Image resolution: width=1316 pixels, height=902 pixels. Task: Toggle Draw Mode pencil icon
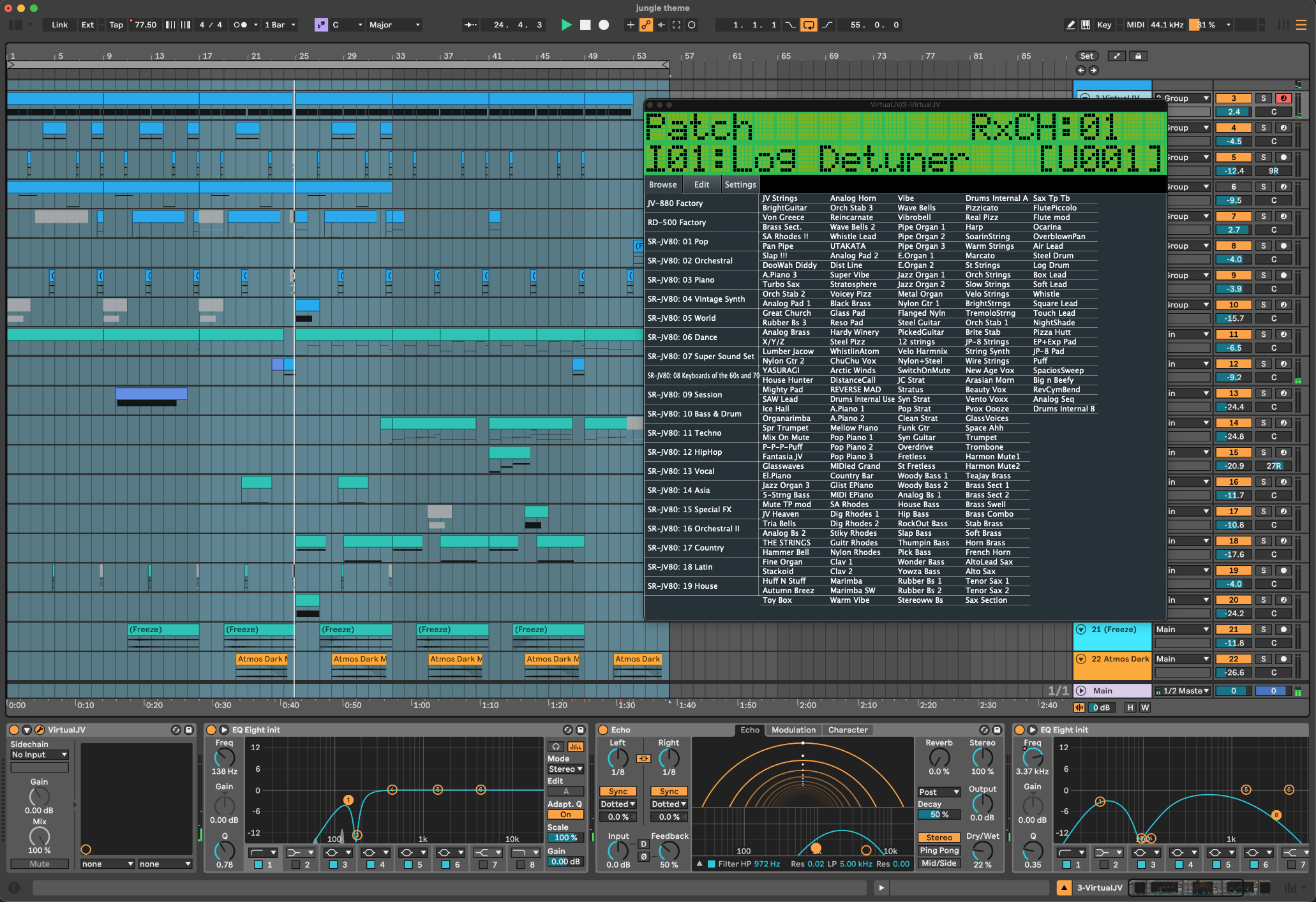click(x=1070, y=25)
